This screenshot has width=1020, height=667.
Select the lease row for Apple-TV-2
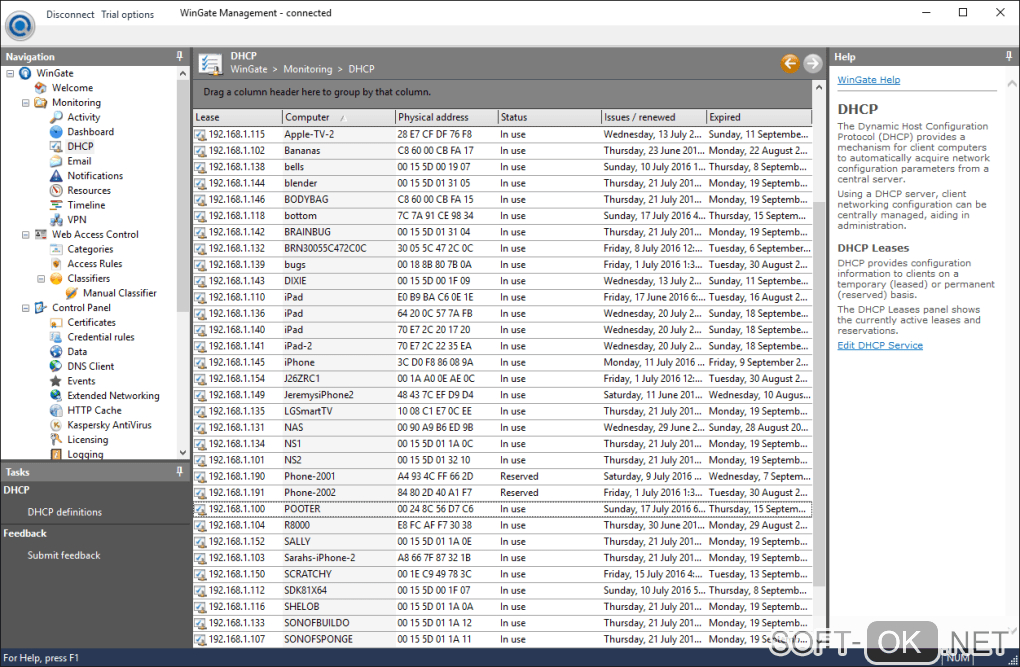tap(502, 134)
